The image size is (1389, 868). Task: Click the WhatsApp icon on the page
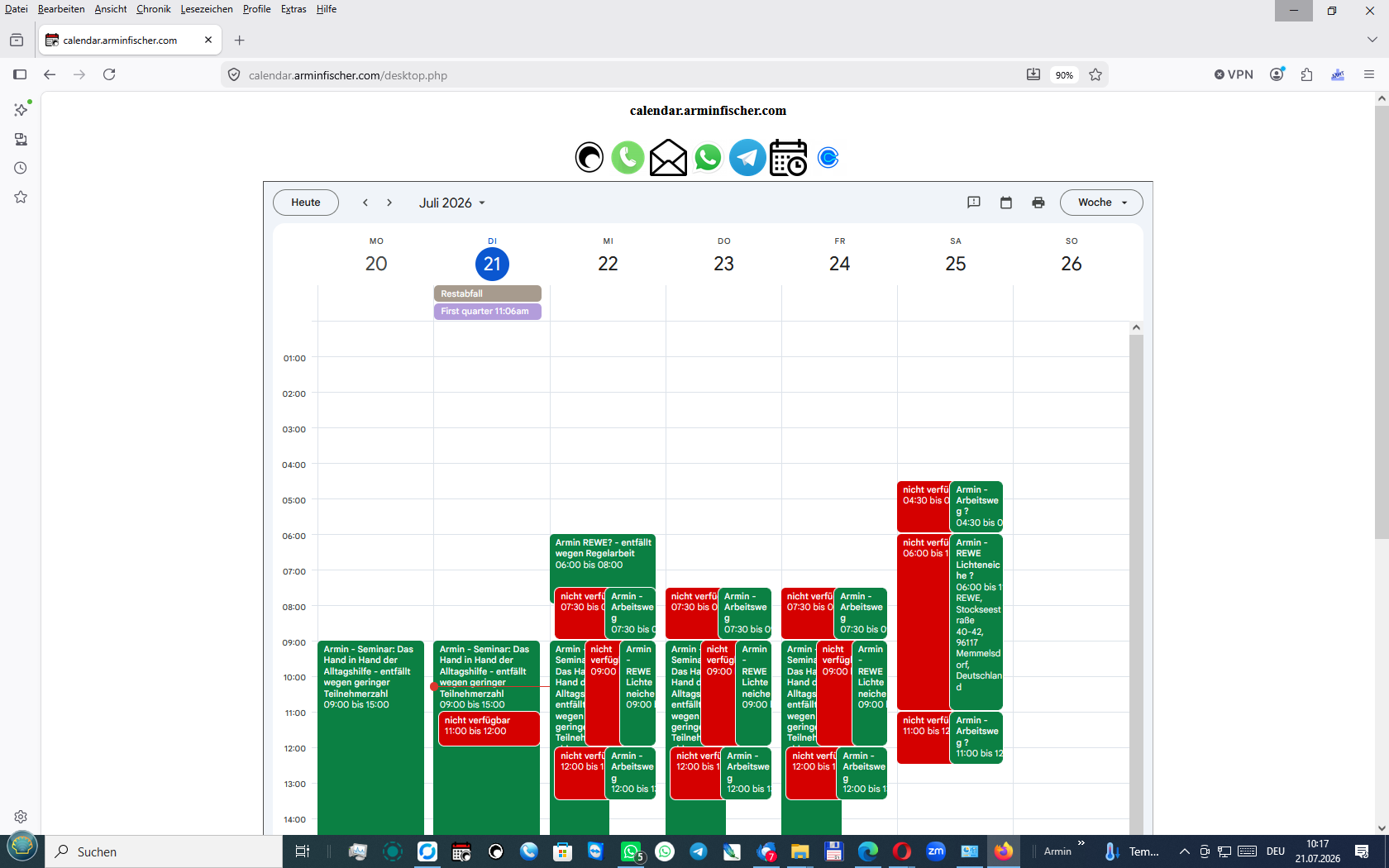708,157
